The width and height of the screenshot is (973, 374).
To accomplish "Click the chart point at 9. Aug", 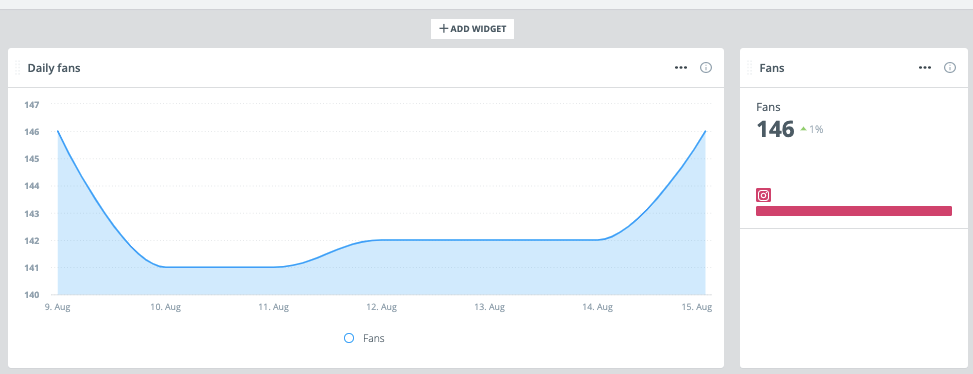I will point(58,131).
